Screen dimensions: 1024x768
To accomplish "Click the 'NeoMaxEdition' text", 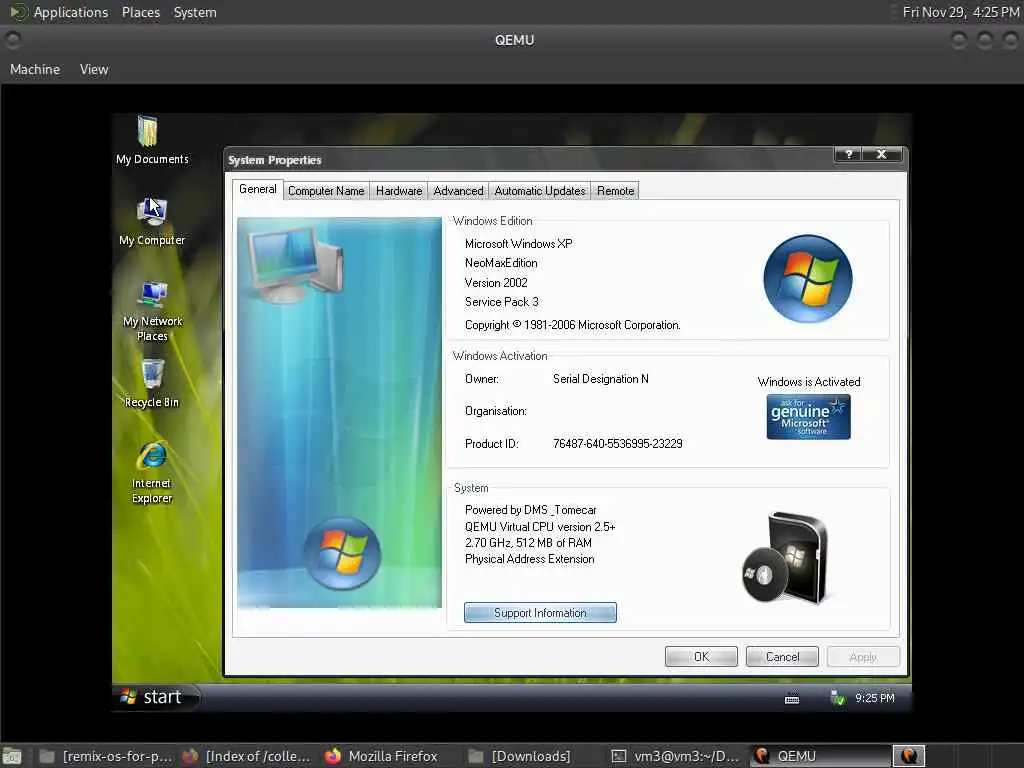I will click(501, 263).
